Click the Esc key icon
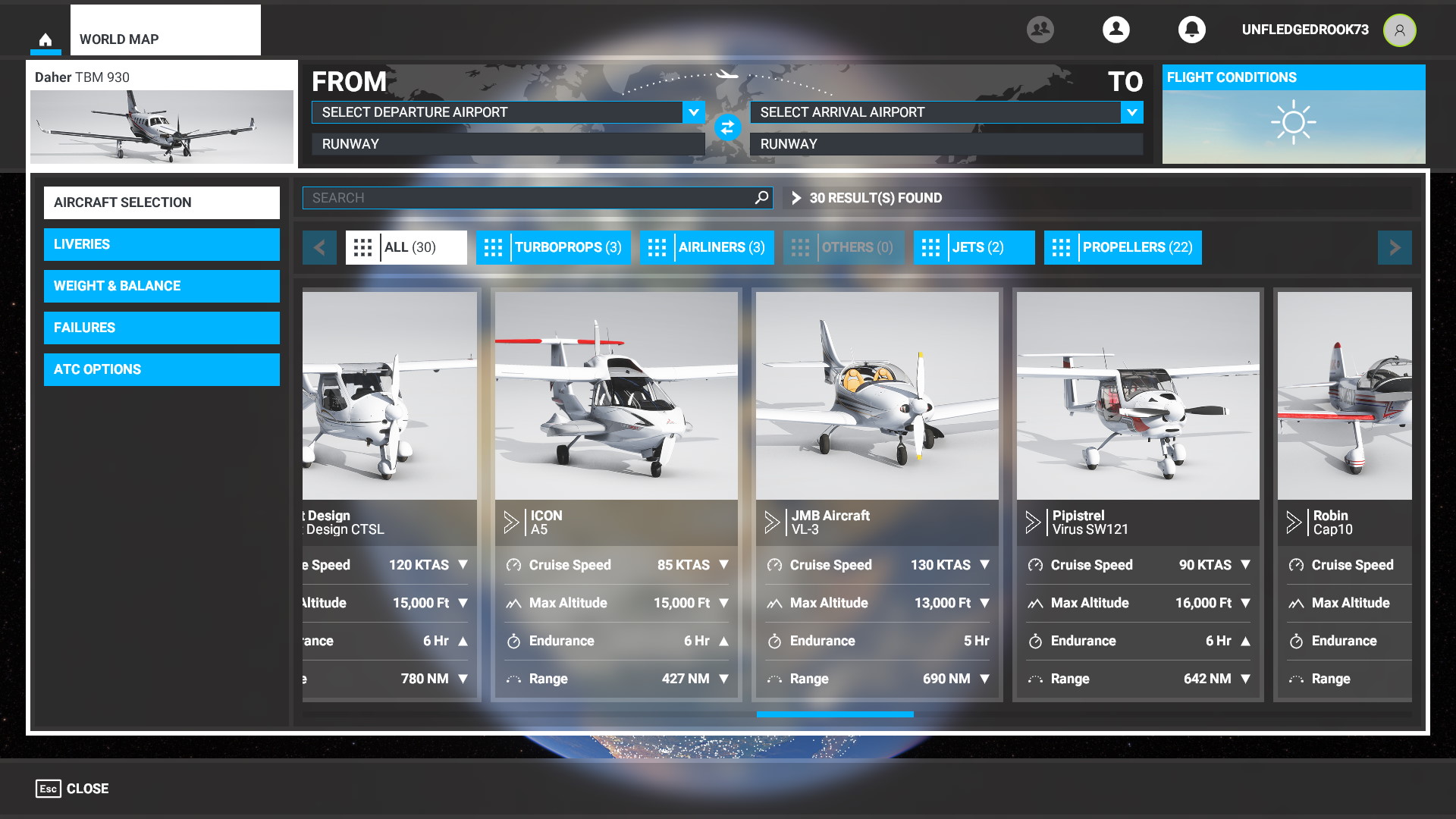The image size is (1456, 819). [48, 789]
